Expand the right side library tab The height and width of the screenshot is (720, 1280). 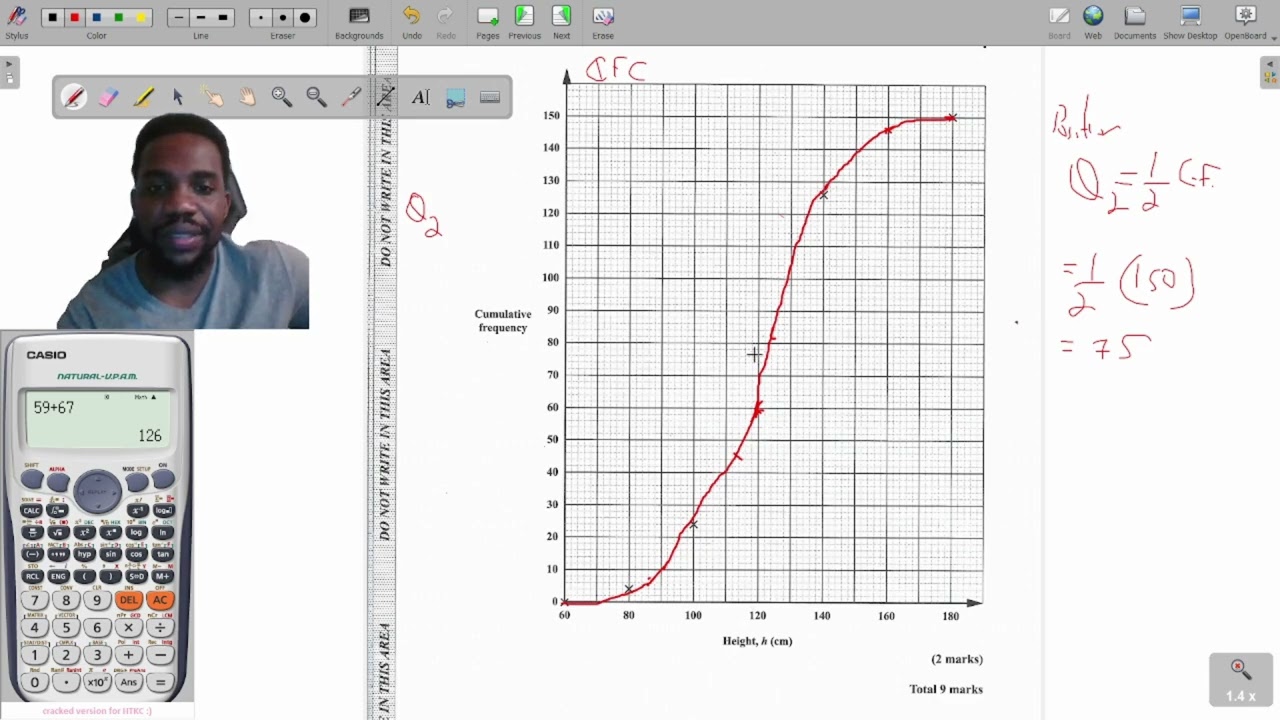point(1270,73)
